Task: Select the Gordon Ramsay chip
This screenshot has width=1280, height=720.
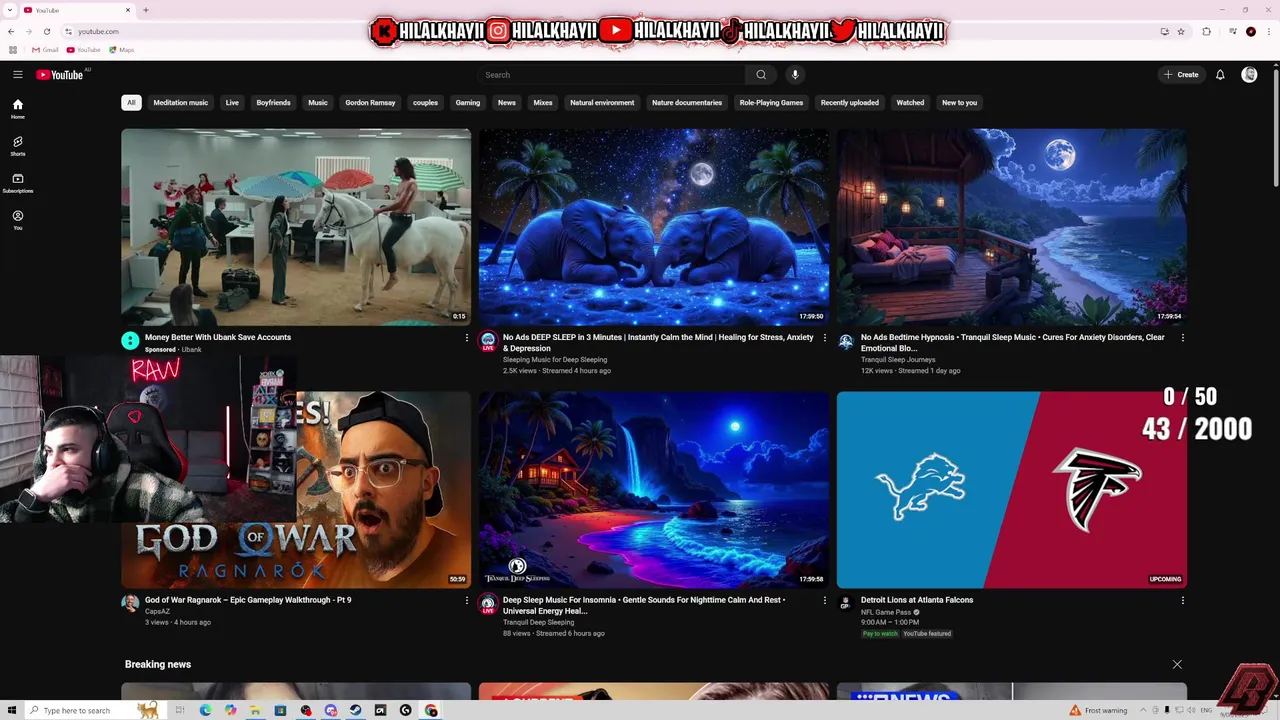Action: pos(370,102)
